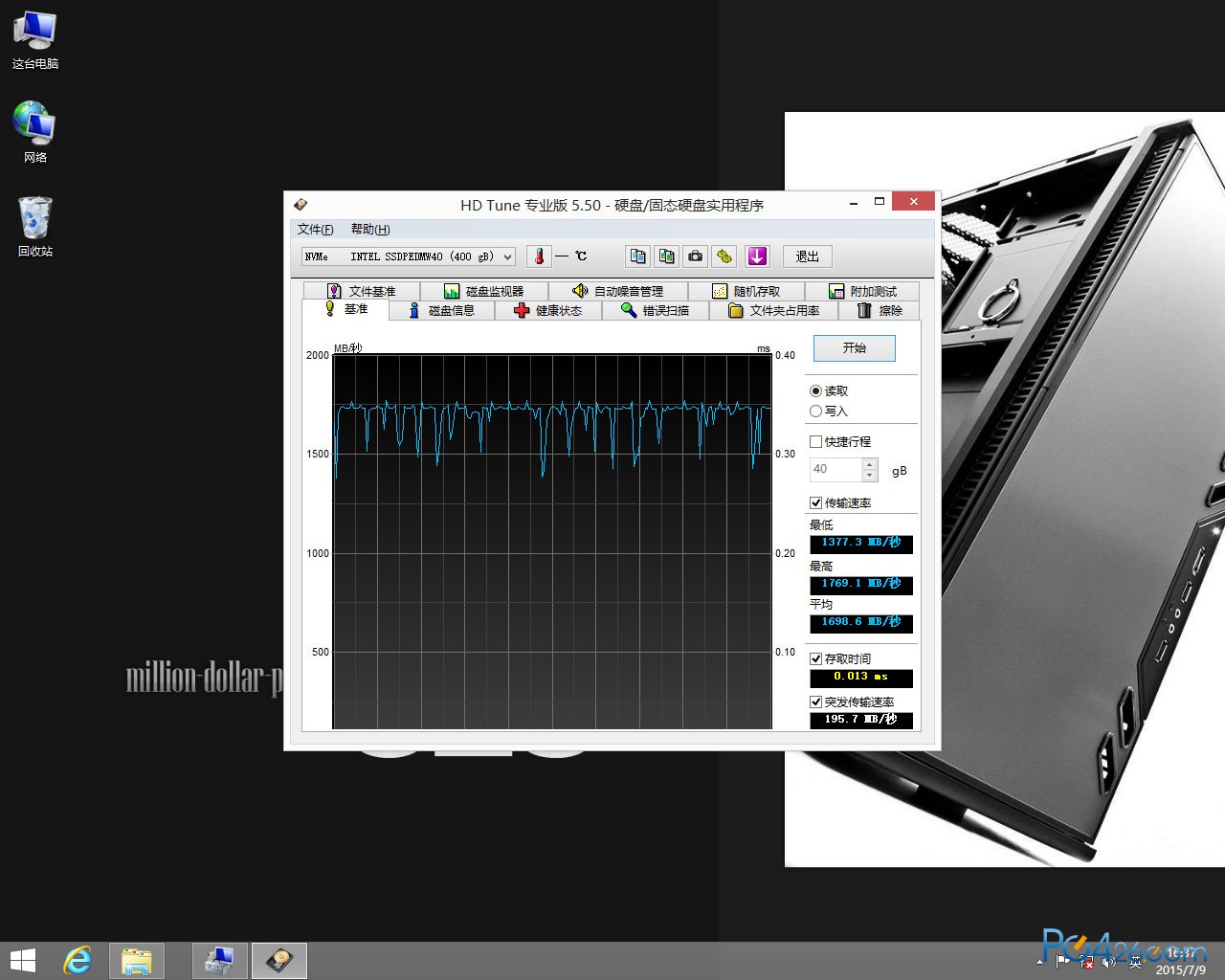Open the computer panel taskbar icon
Image resolution: width=1225 pixels, height=980 pixels.
pos(220,961)
